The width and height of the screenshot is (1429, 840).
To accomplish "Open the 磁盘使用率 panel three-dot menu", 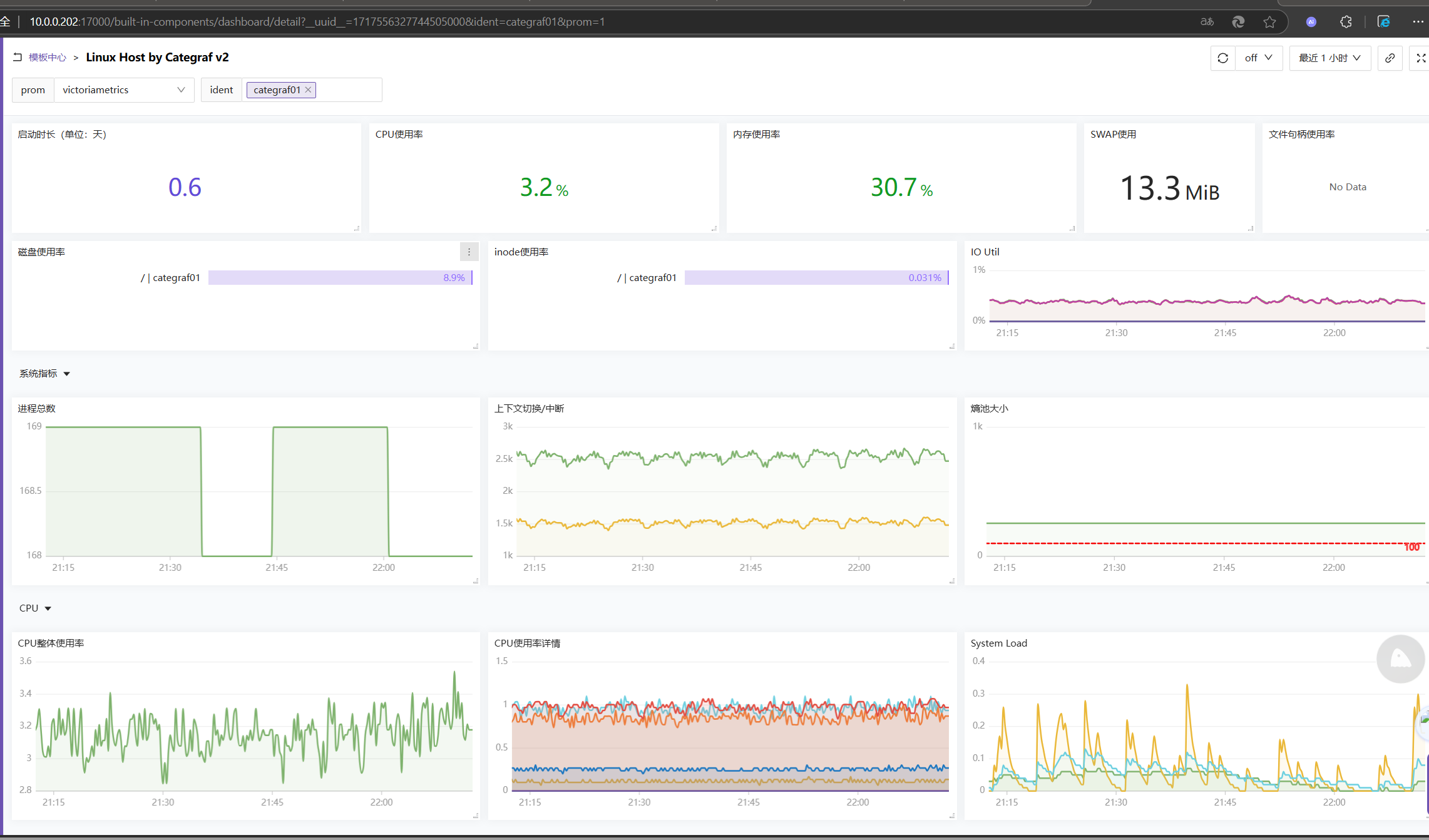I will pyautogui.click(x=469, y=252).
